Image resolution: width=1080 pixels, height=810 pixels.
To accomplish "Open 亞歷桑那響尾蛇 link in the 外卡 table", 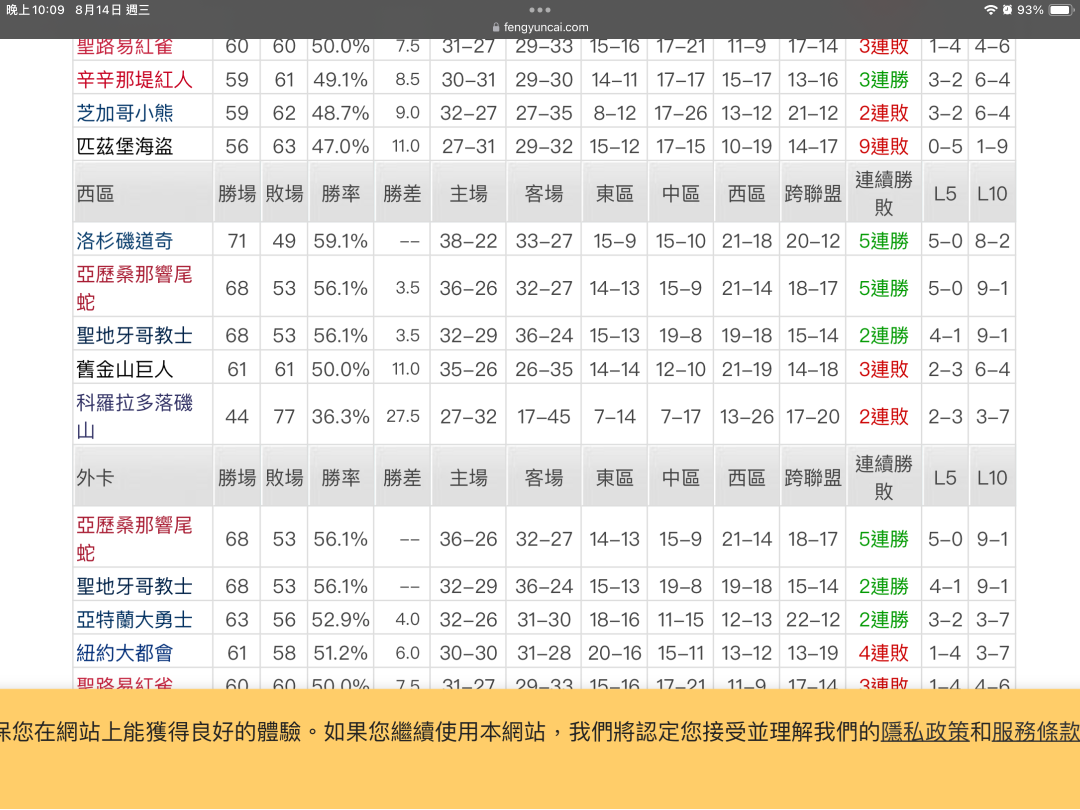I will tap(134, 539).
